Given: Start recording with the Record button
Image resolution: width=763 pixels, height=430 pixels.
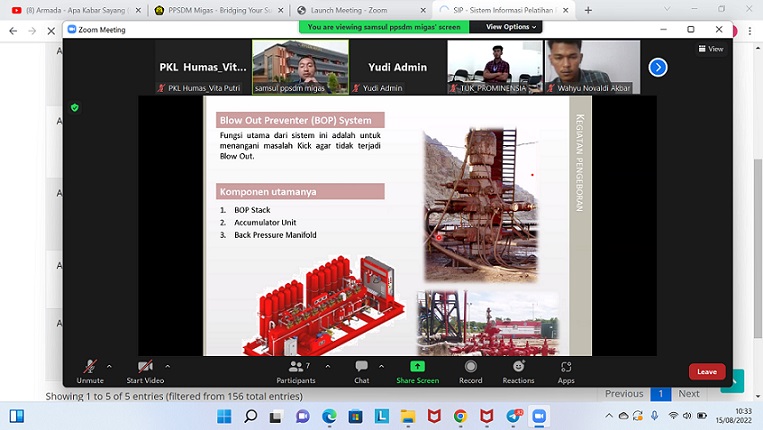Looking at the screenshot, I should click(470, 370).
